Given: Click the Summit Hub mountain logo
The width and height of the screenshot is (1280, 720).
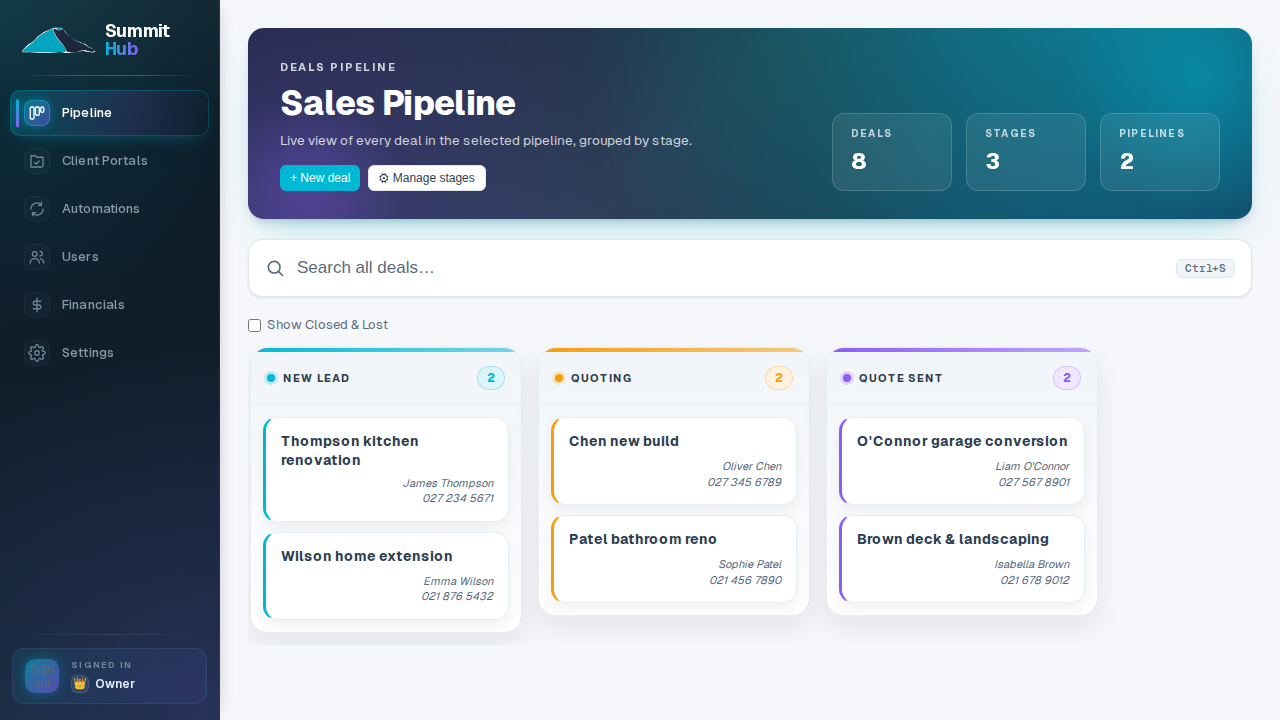Looking at the screenshot, I should coord(58,40).
